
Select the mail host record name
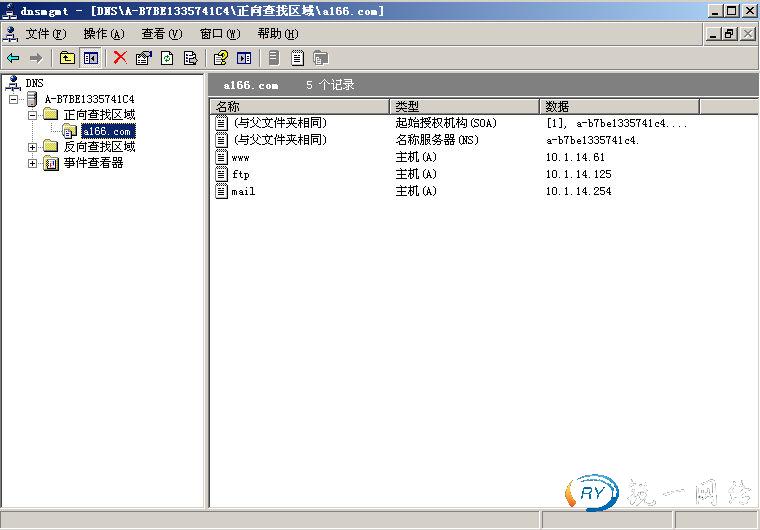point(243,192)
